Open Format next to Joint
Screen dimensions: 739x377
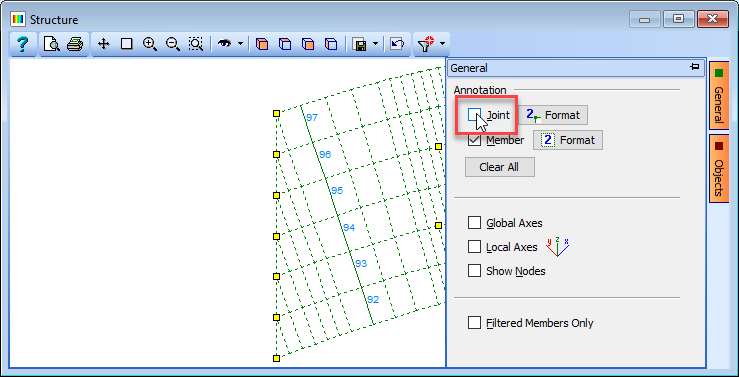[553, 115]
